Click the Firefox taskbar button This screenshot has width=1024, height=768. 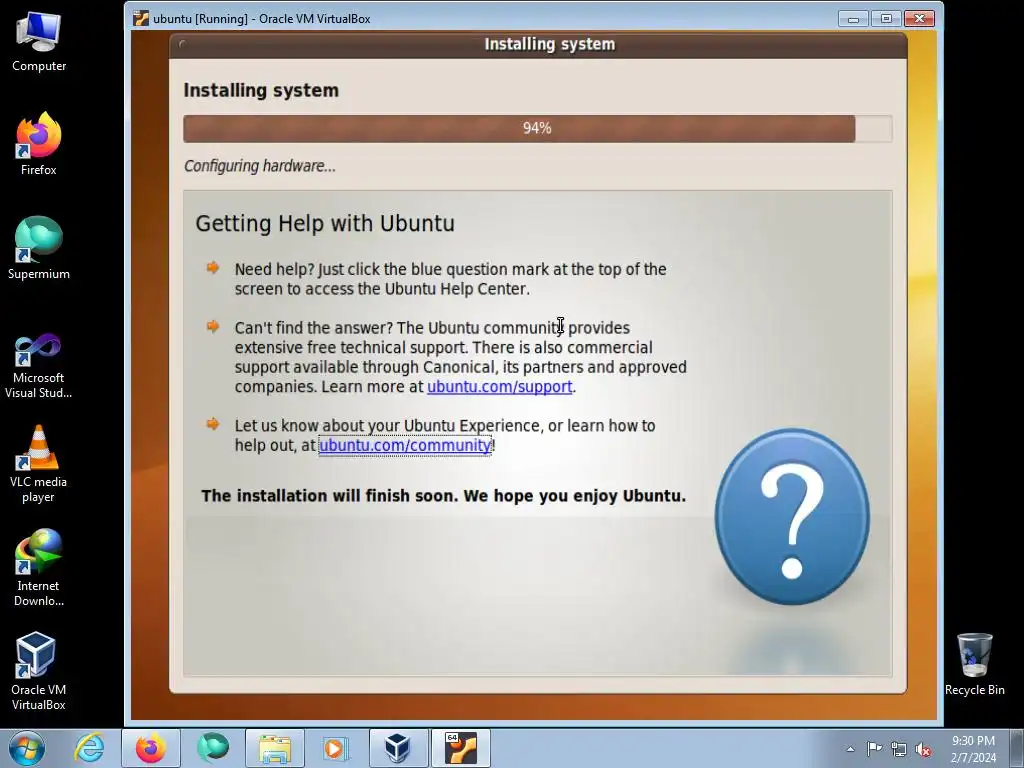(x=151, y=748)
